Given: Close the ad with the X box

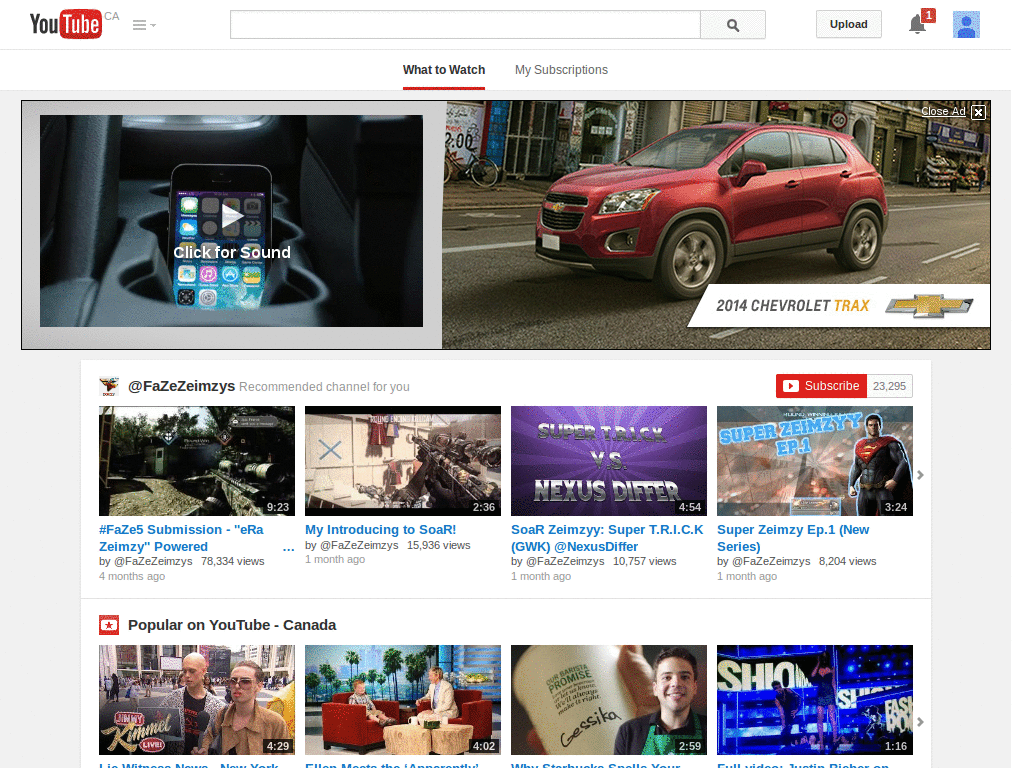Looking at the screenshot, I should click(x=978, y=112).
